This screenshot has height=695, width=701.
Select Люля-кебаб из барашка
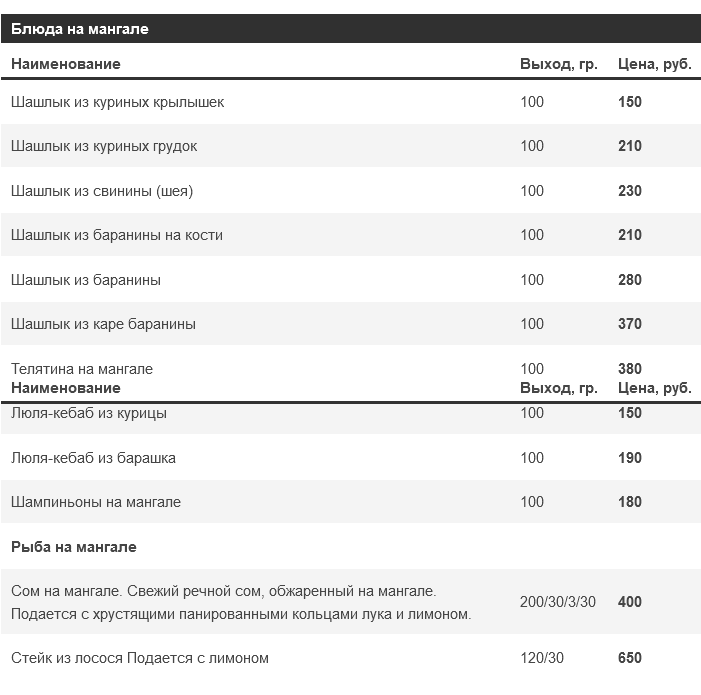pyautogui.click(x=93, y=458)
